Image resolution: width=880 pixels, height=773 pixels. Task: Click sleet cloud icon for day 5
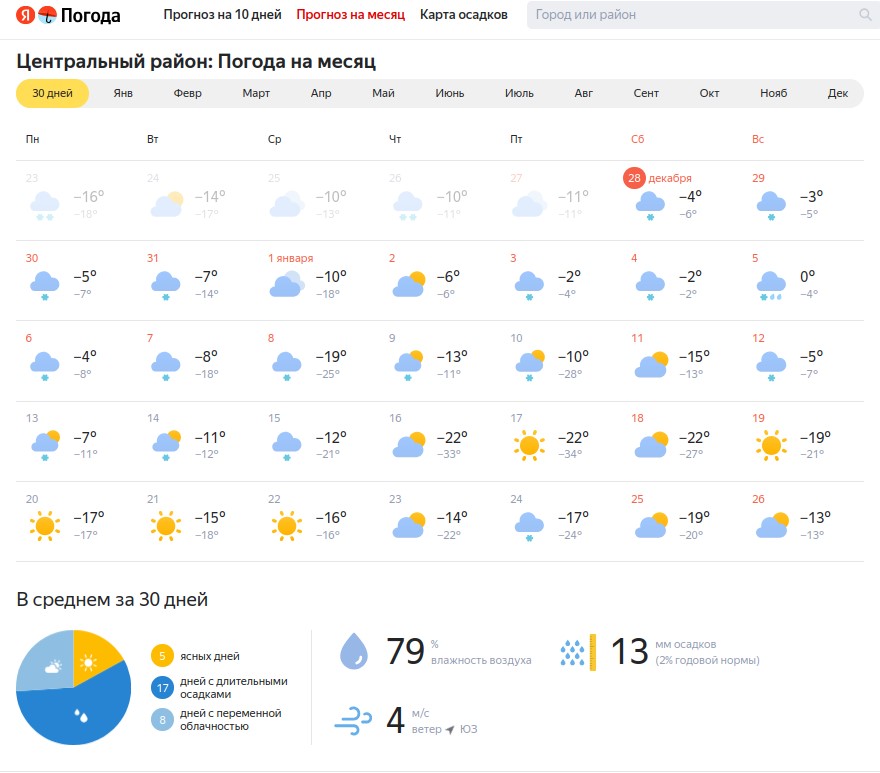click(771, 285)
